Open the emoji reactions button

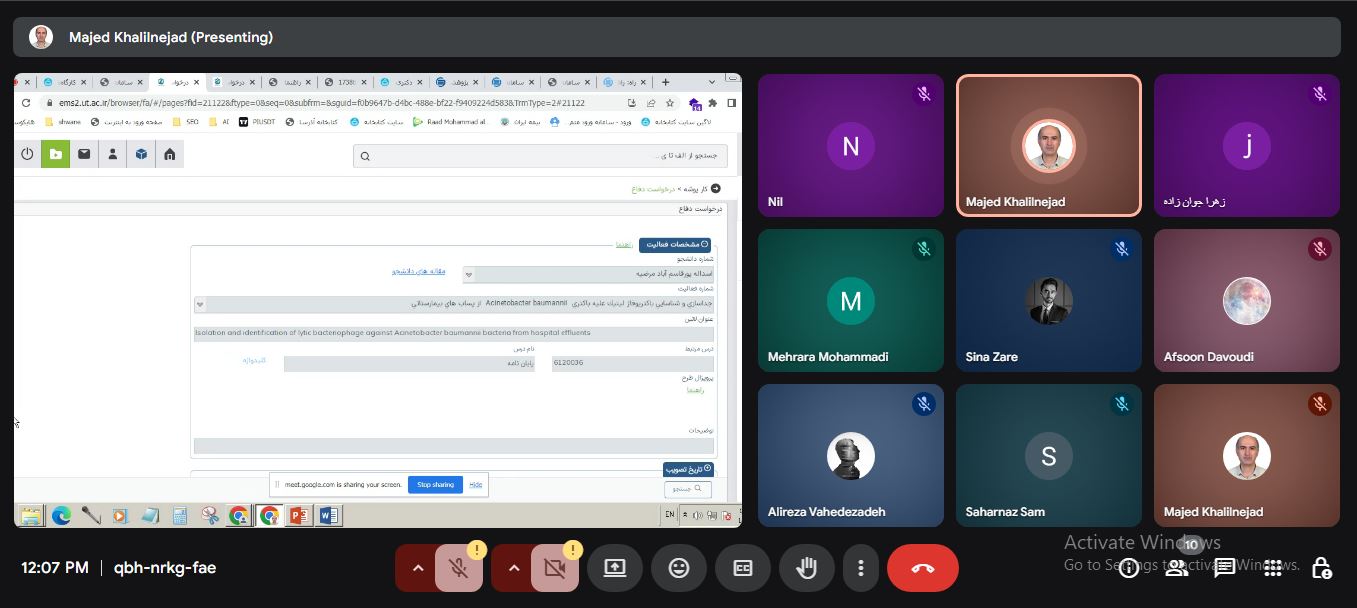tap(679, 568)
